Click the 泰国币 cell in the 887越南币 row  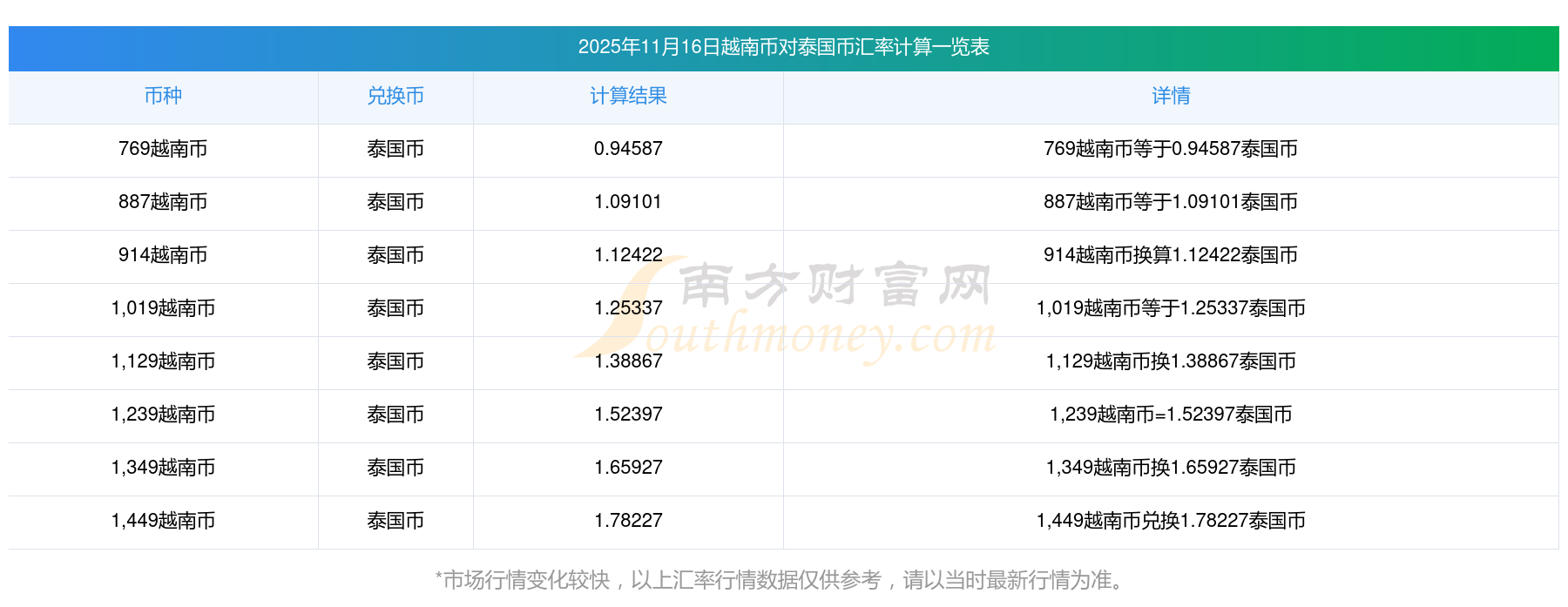tap(395, 202)
